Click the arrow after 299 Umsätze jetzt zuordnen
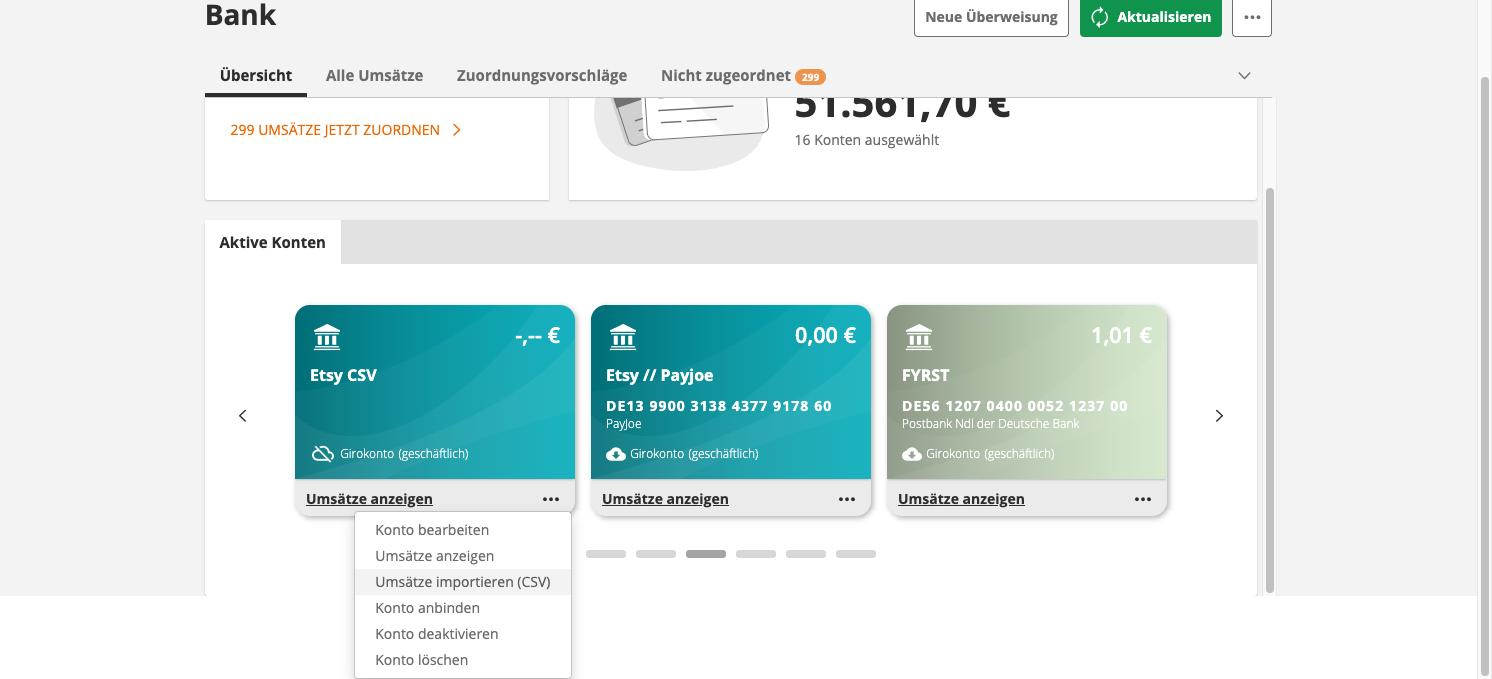The width and height of the screenshot is (1492, 679). pyautogui.click(x=456, y=130)
